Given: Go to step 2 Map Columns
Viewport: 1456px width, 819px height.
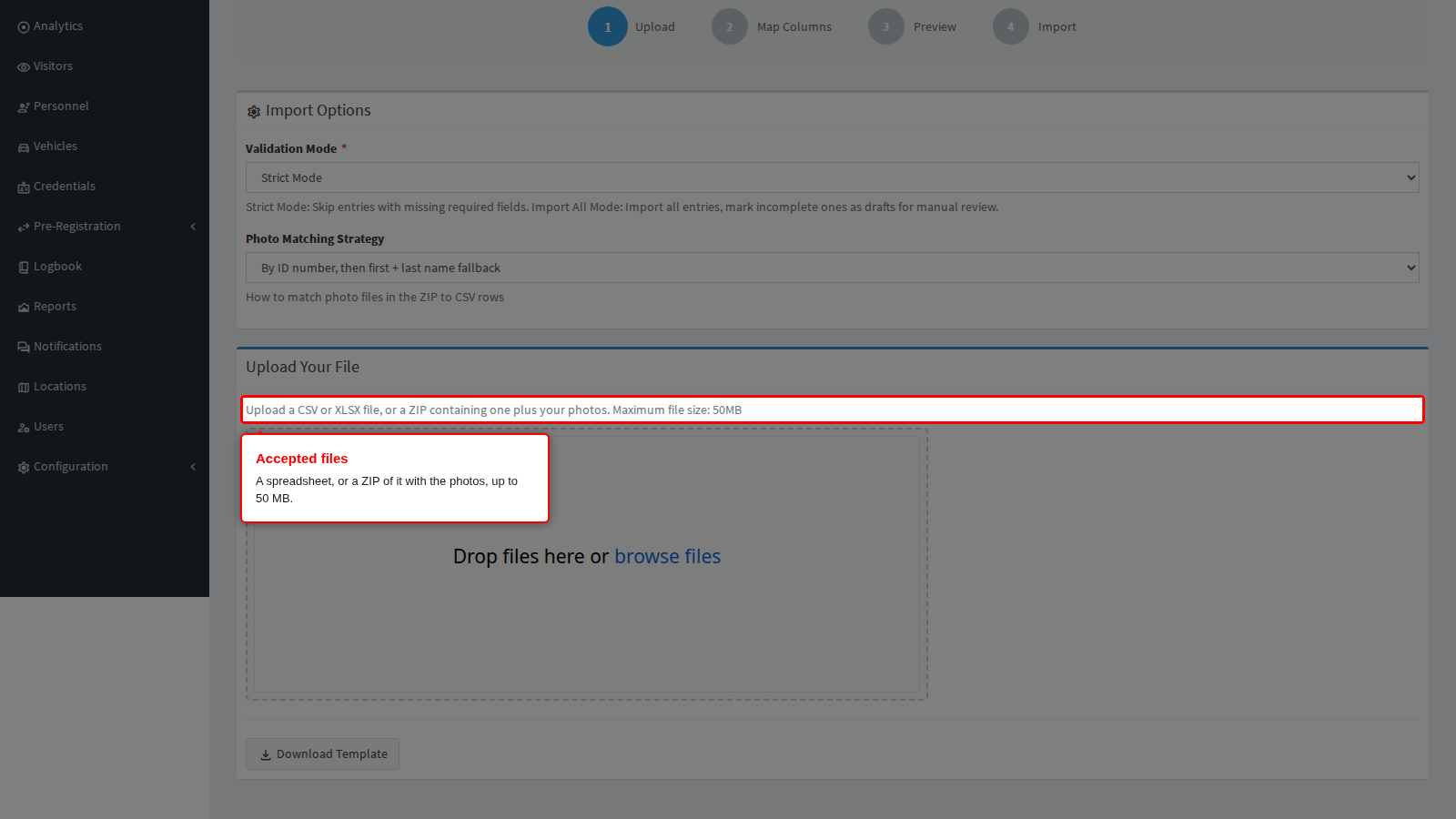Looking at the screenshot, I should tap(772, 27).
